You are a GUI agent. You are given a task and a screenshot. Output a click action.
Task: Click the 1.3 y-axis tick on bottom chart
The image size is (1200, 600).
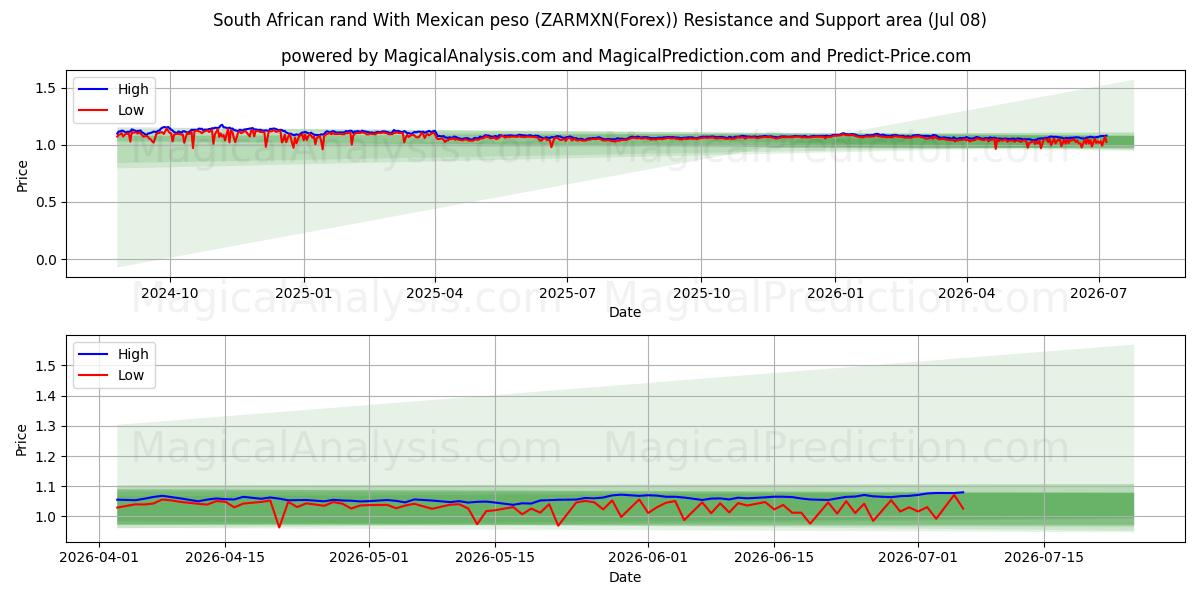pos(48,427)
